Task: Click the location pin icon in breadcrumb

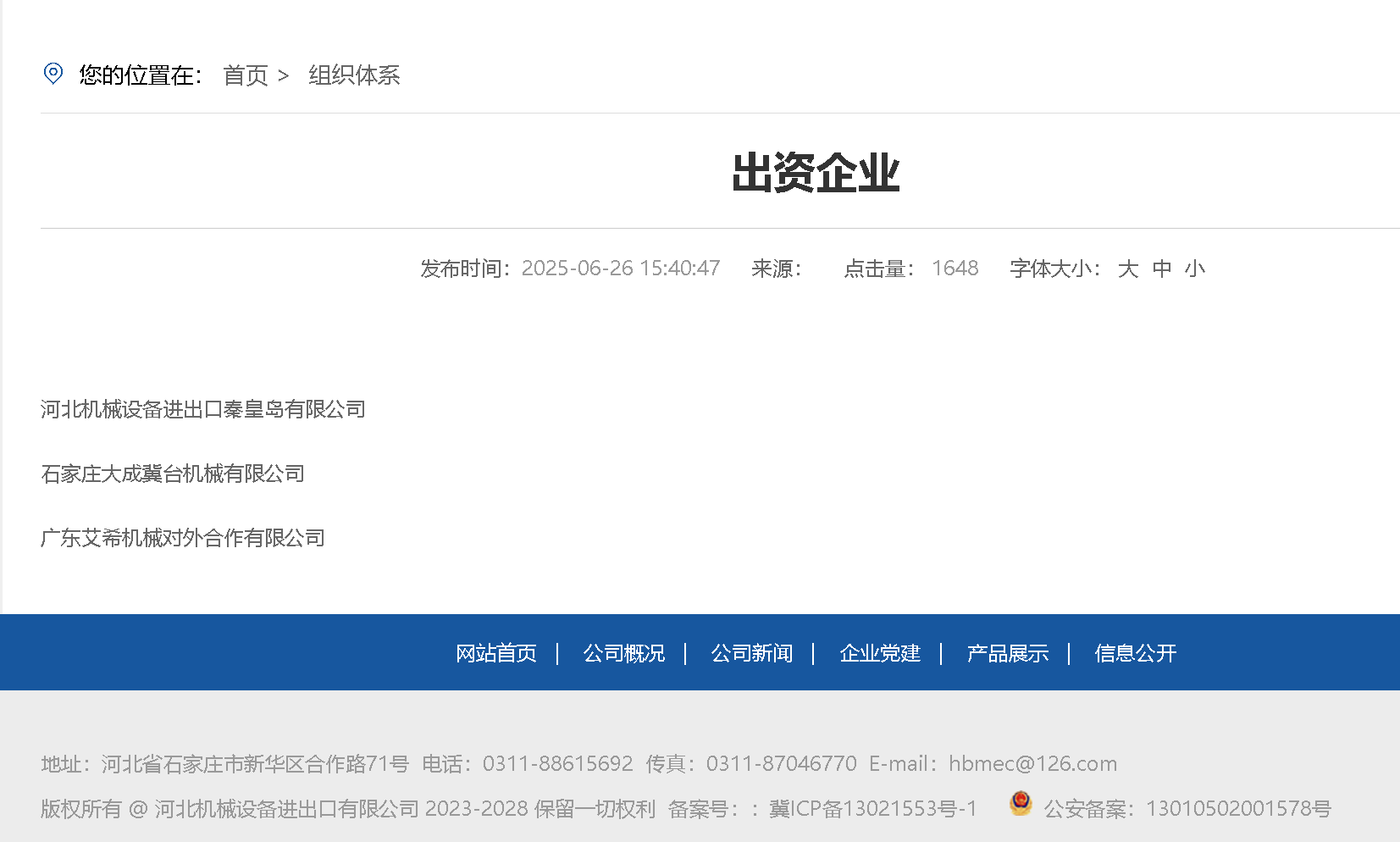Action: click(x=53, y=74)
